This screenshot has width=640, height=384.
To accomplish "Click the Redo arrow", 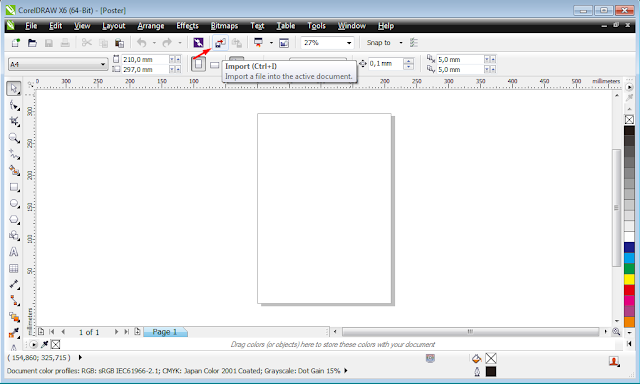I will tap(167, 42).
